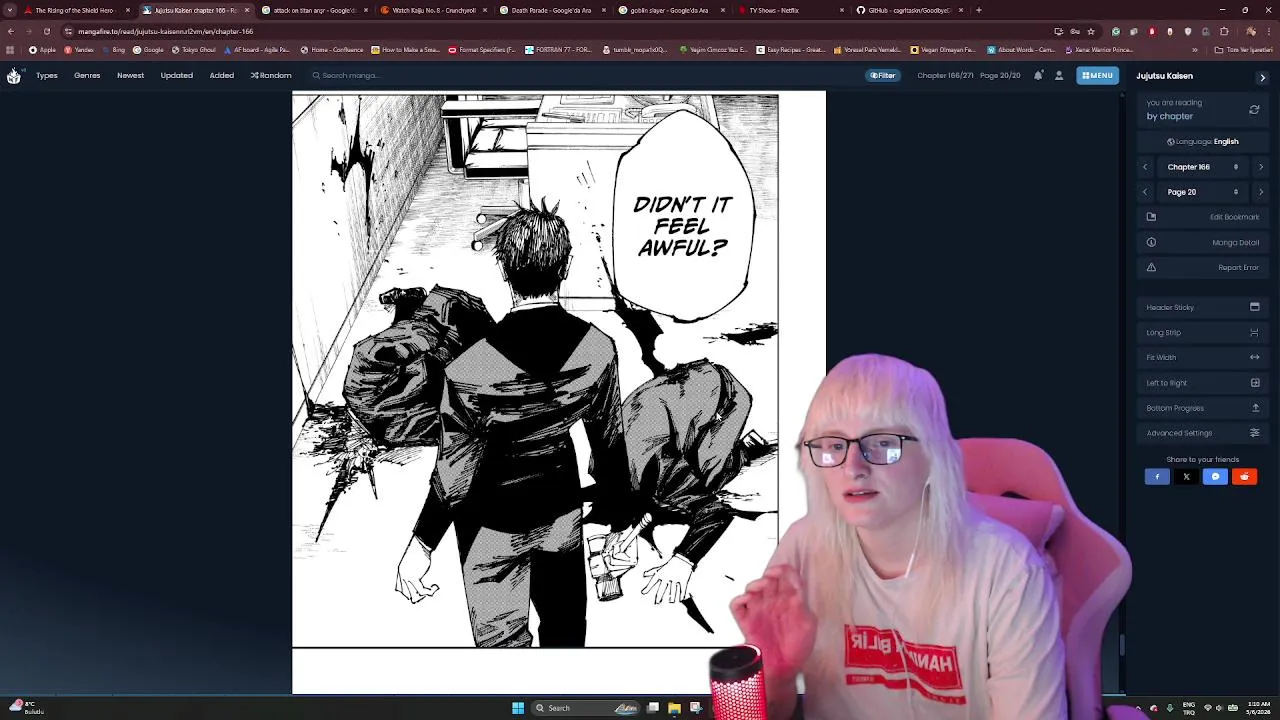
Task: Open the Chapter 166 dropdown
Action: point(1203,167)
